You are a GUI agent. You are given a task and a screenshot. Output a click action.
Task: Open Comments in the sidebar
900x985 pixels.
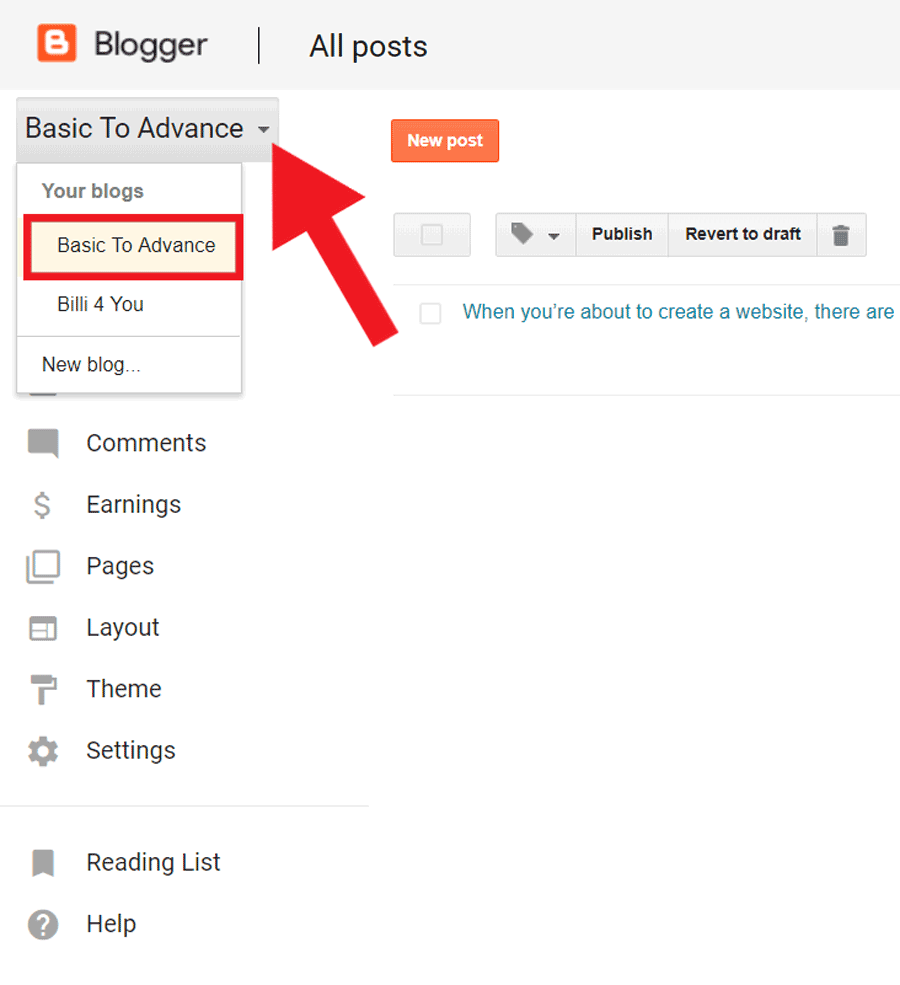click(x=146, y=444)
